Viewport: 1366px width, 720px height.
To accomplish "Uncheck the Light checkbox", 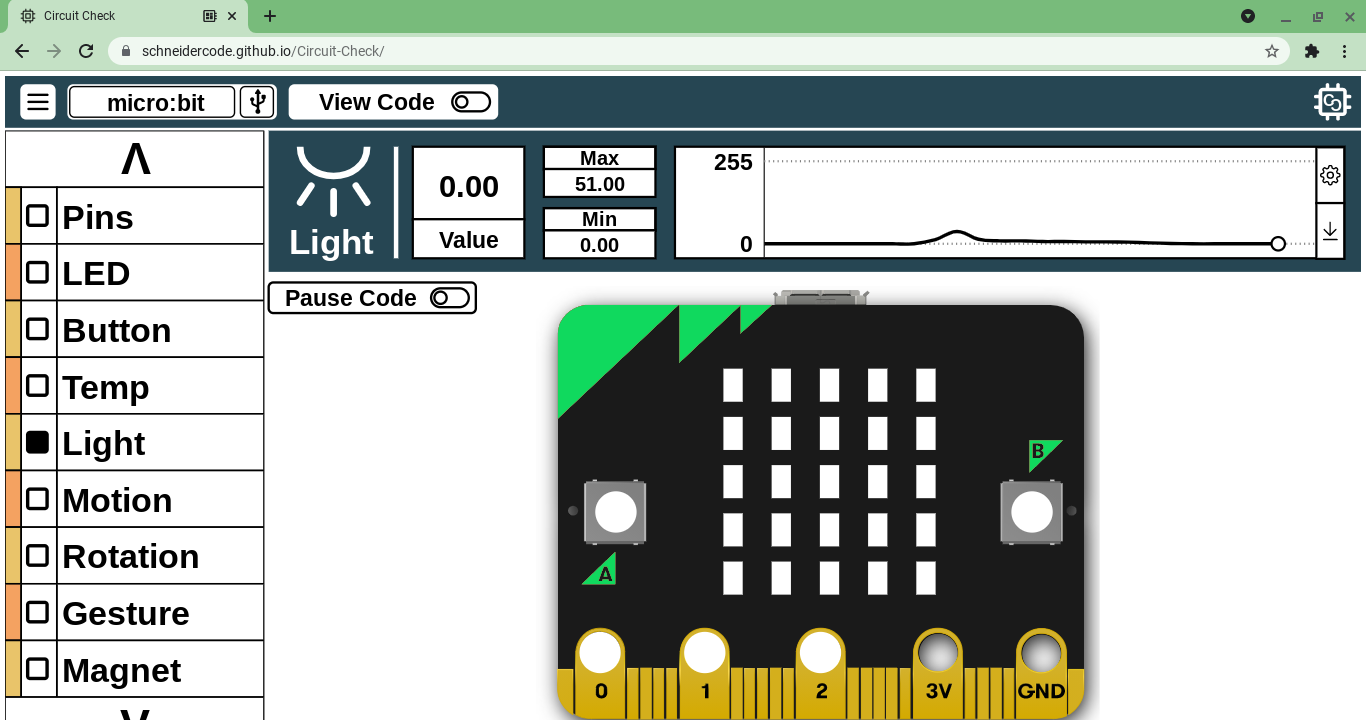I will (38, 442).
